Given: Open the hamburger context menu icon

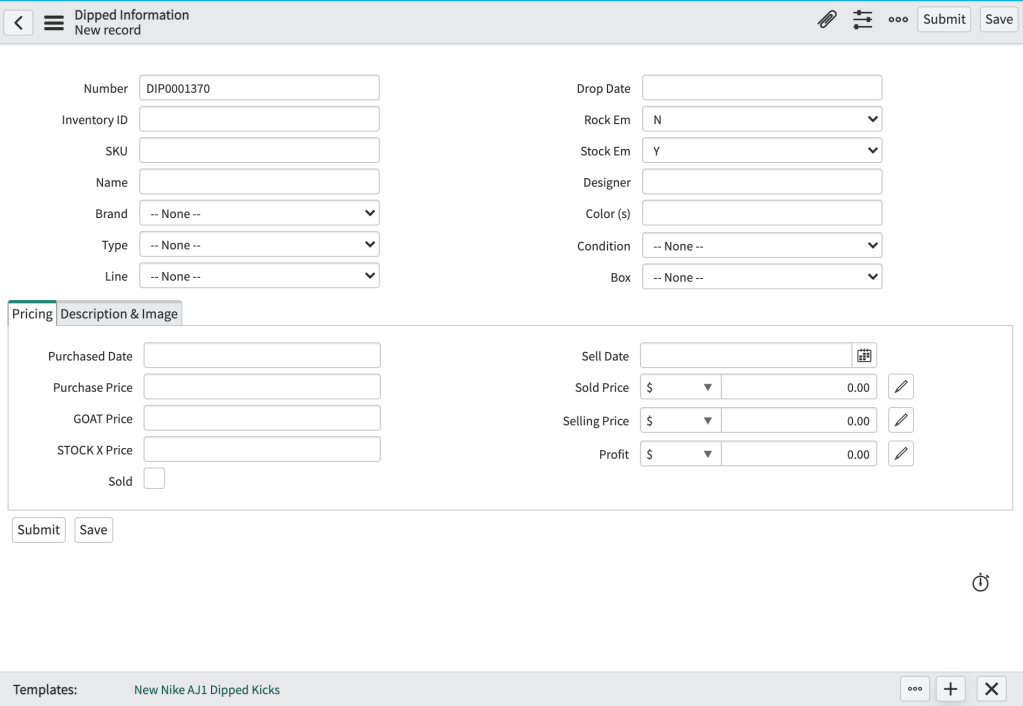Looking at the screenshot, I should point(53,23).
